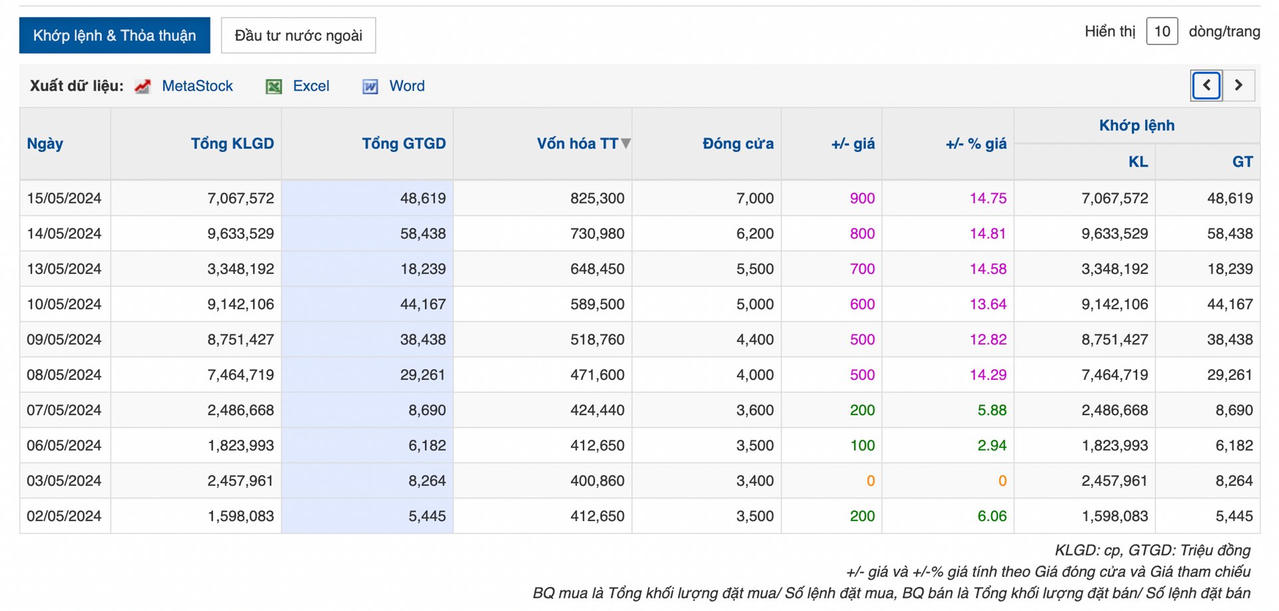Go to next page arrow
This screenshot has width=1279, height=611.
coord(1238,86)
